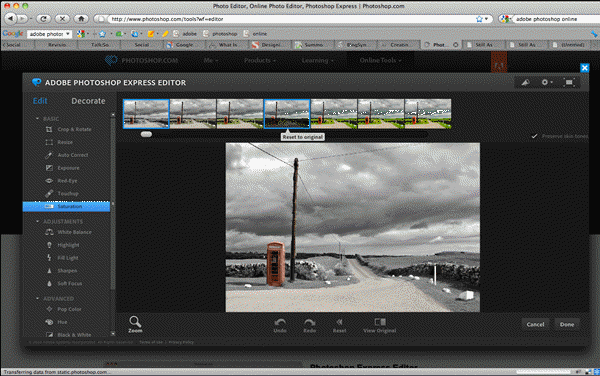
Task: Reload the page in the browser
Action: click(x=43, y=18)
